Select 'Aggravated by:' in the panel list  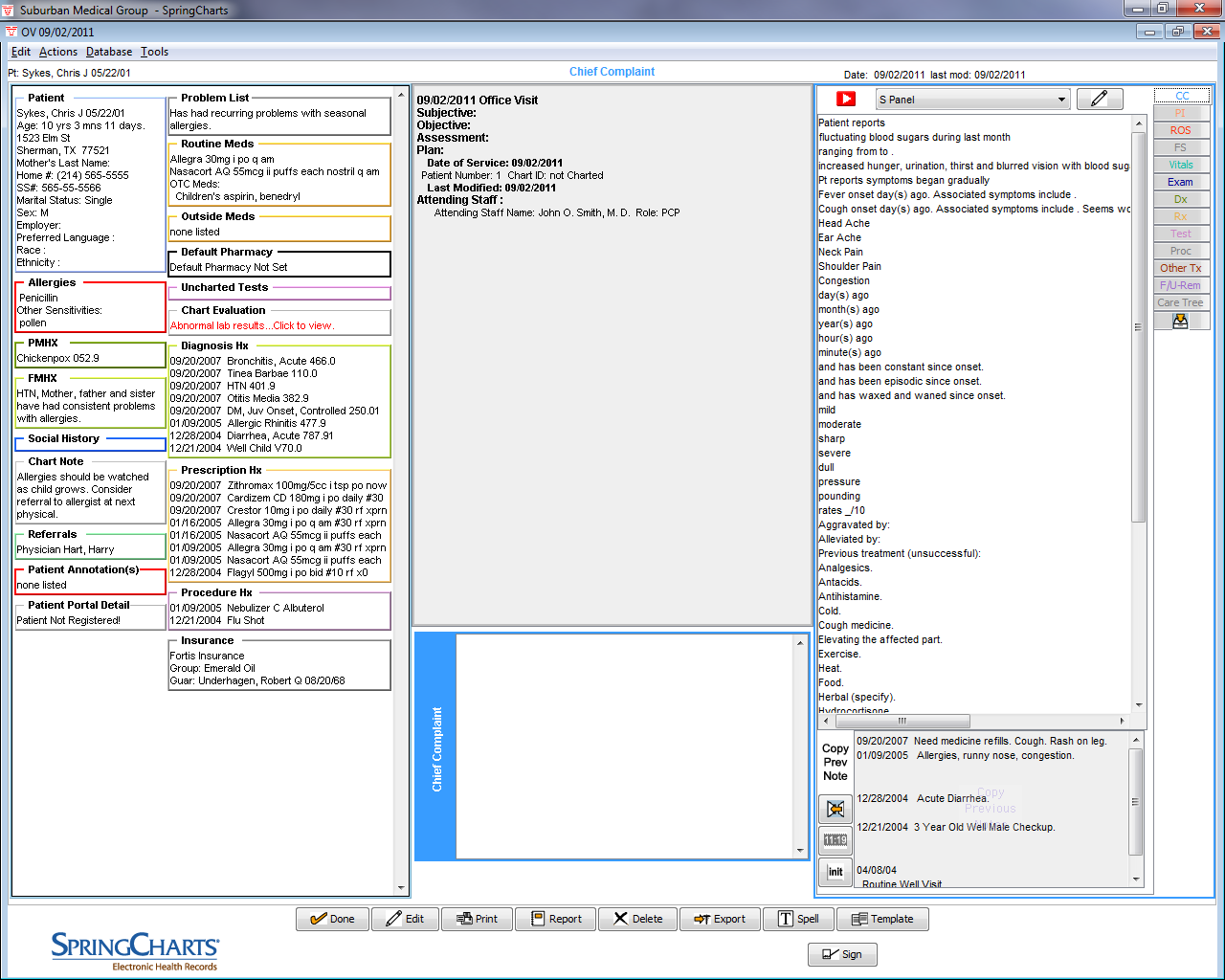point(854,524)
